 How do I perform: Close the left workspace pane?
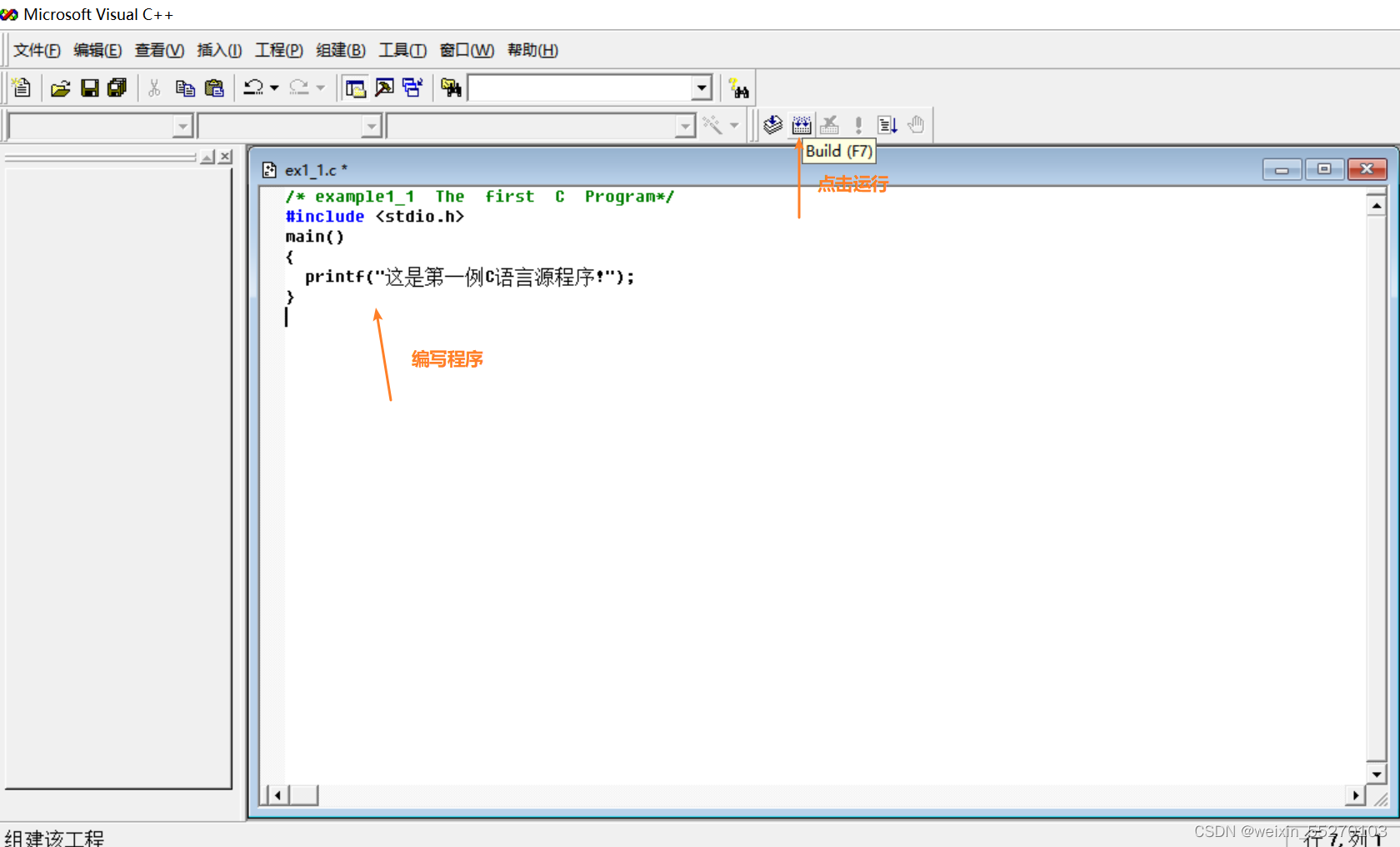point(225,157)
